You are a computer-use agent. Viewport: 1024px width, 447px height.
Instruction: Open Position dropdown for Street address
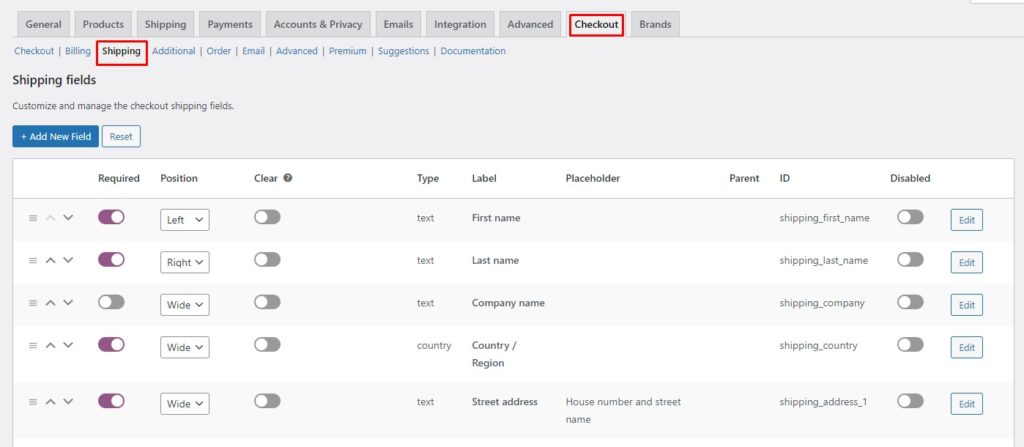click(185, 403)
